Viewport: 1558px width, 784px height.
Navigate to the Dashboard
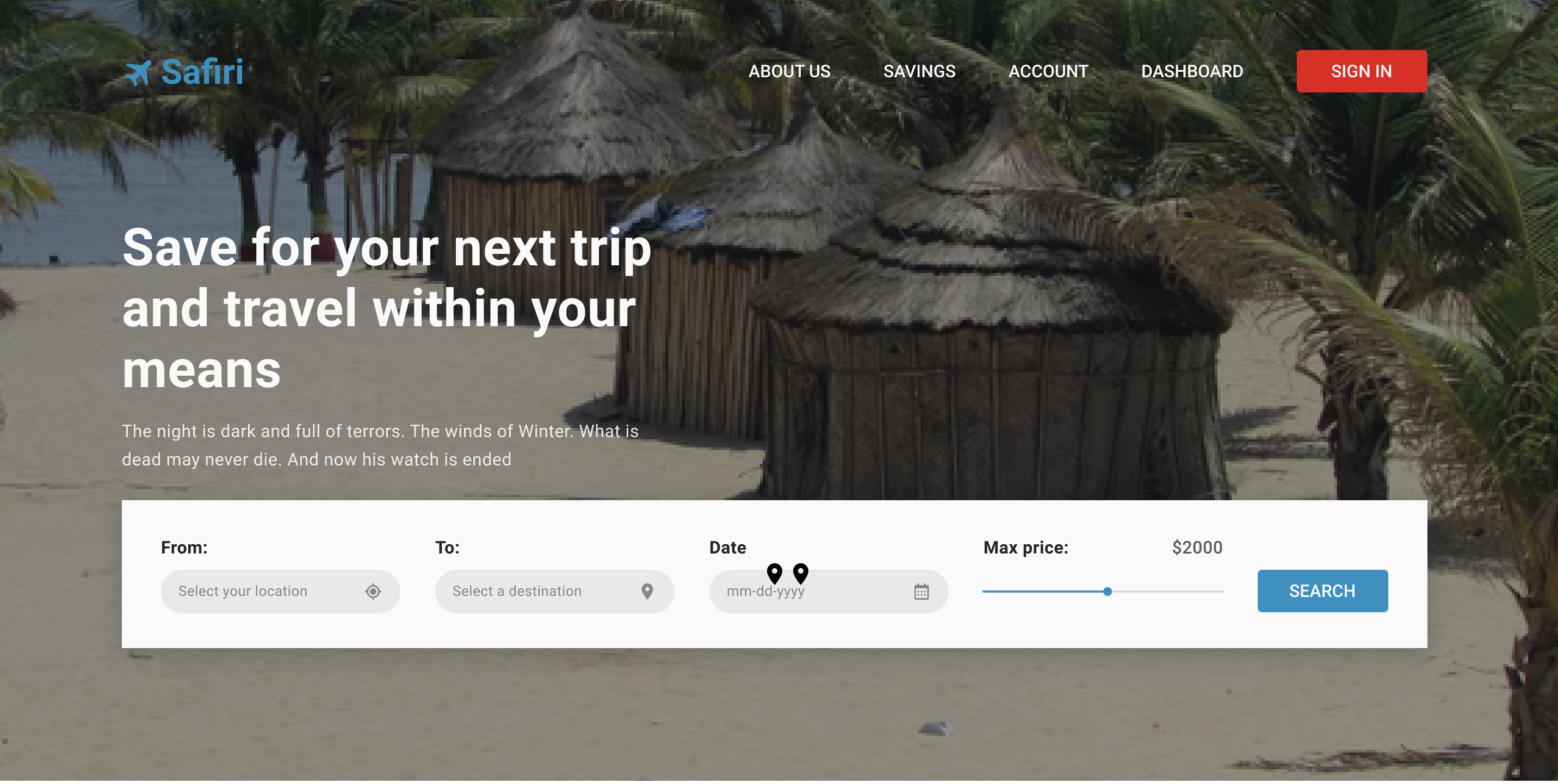point(1191,71)
